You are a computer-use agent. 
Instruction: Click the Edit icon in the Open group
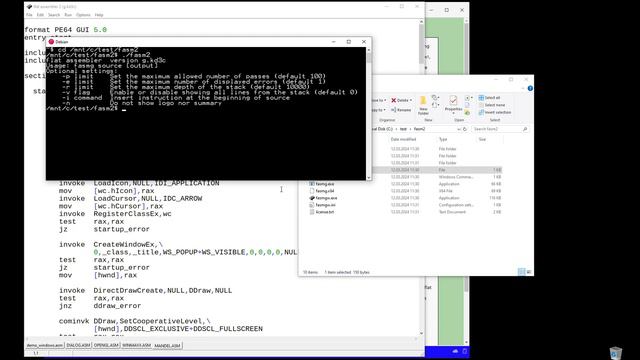[467, 105]
